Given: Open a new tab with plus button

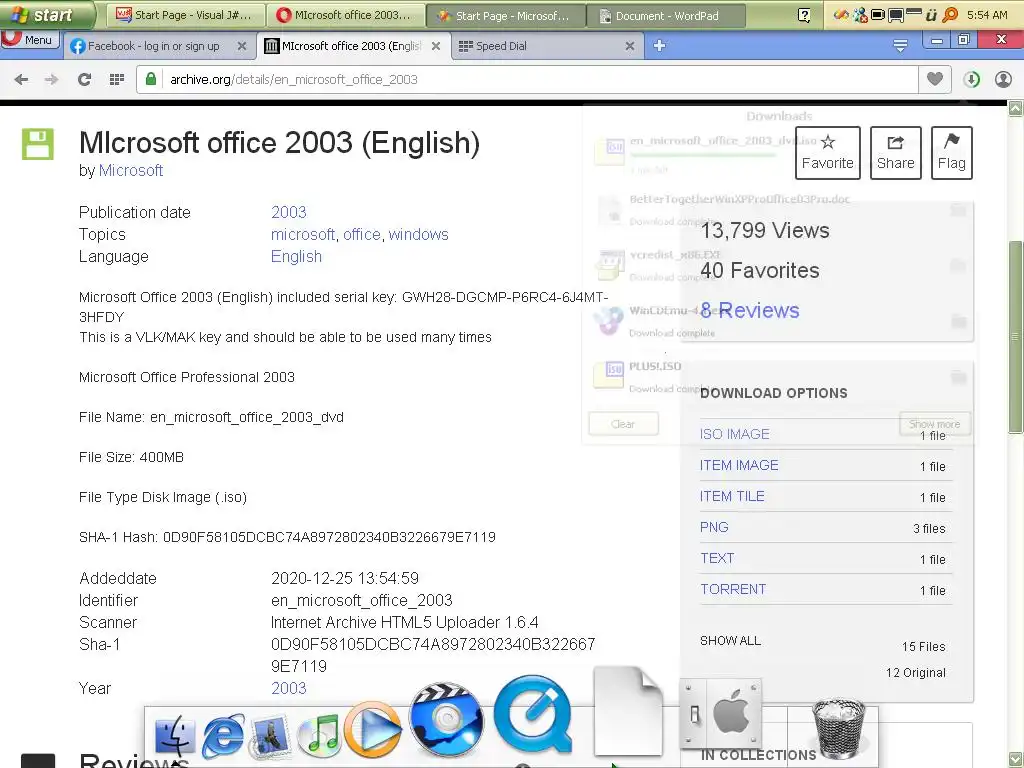Looking at the screenshot, I should pyautogui.click(x=660, y=46).
